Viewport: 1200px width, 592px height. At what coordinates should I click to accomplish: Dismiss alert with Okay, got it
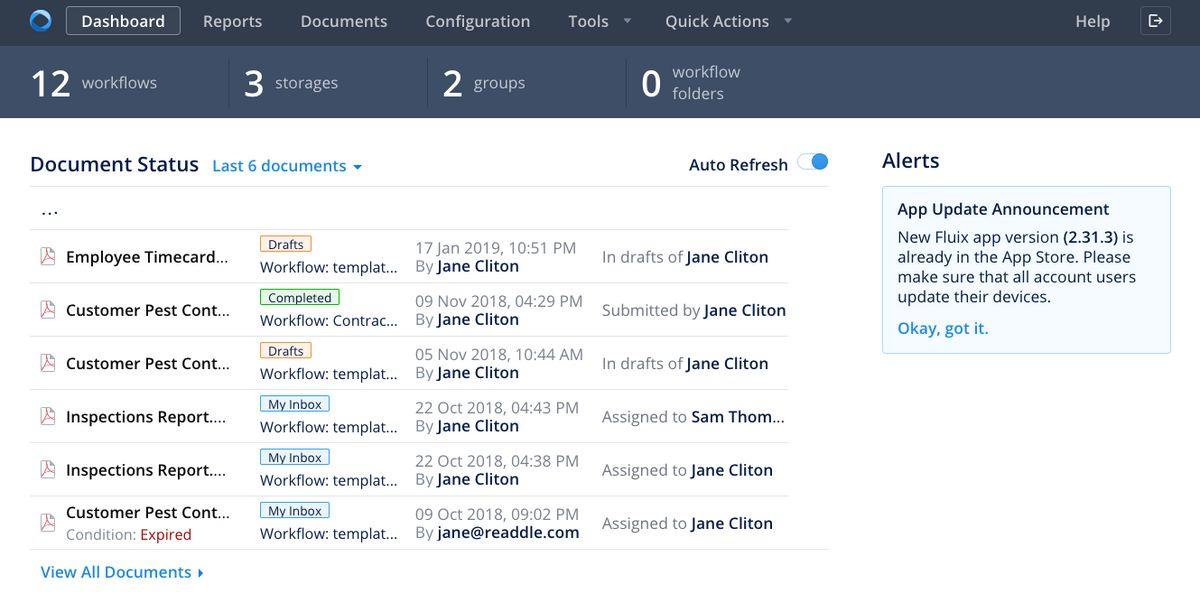point(942,328)
